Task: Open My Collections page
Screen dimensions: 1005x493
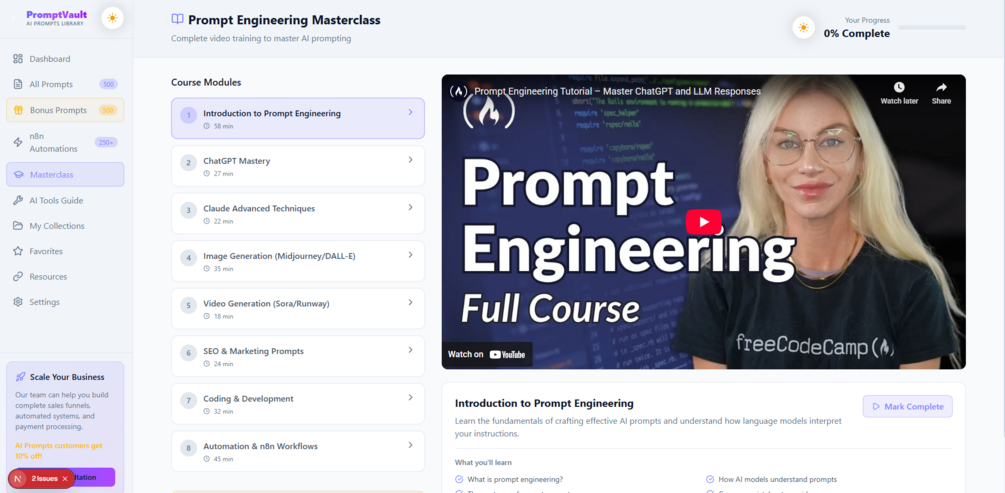Action: [x=65, y=226]
